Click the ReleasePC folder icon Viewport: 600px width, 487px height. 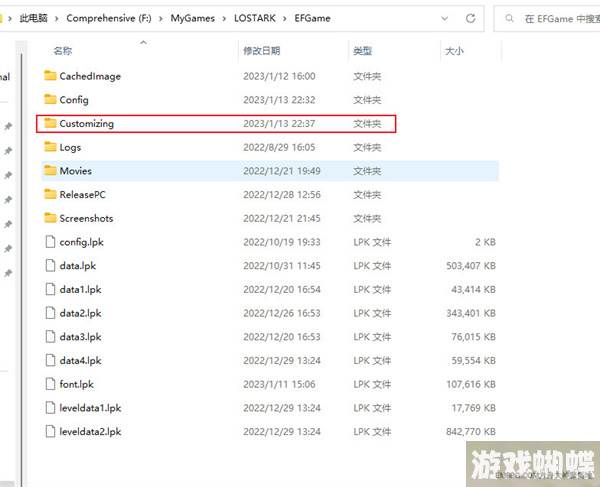coord(50,194)
